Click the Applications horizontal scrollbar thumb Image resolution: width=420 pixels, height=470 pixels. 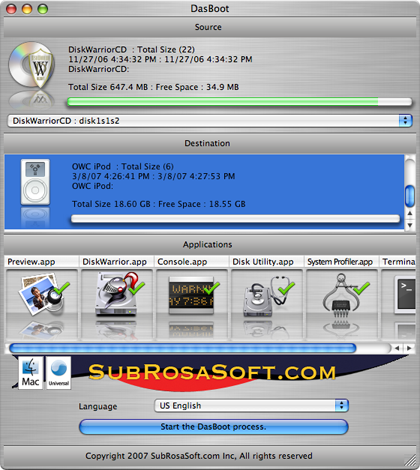tap(183, 348)
